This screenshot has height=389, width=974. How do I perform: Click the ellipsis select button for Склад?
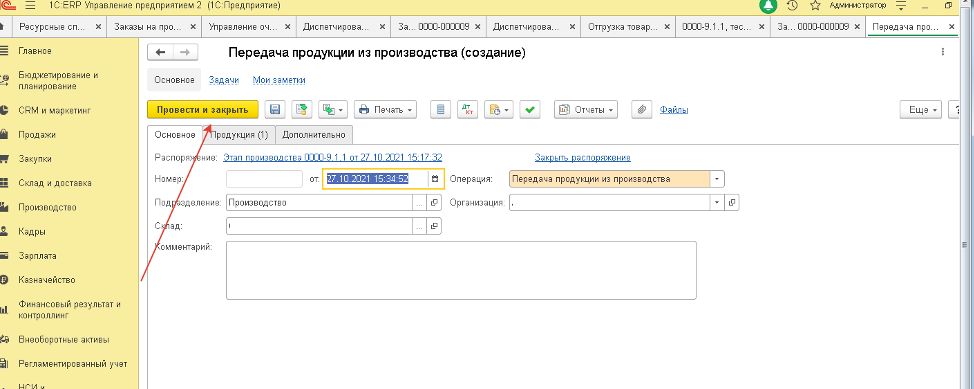[420, 226]
